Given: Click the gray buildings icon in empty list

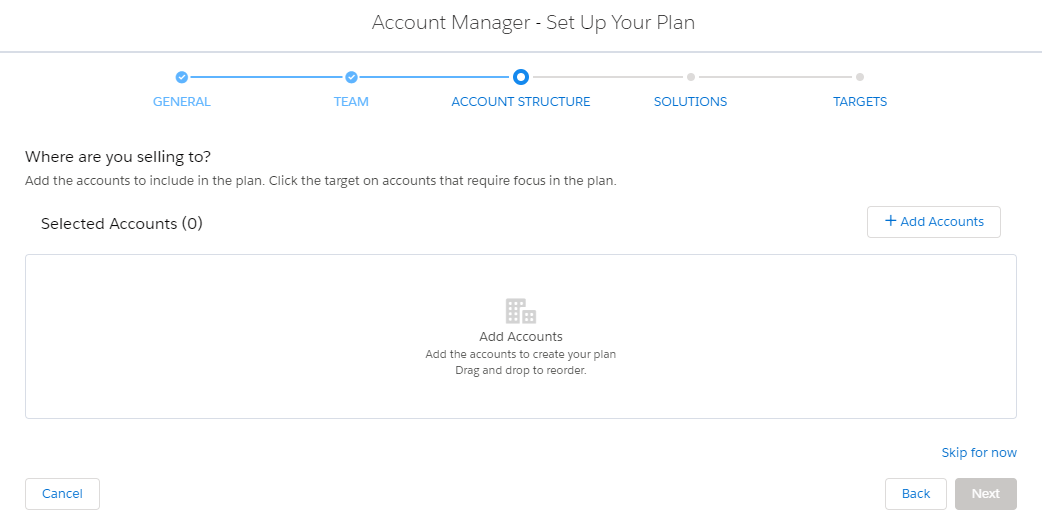Looking at the screenshot, I should click(x=521, y=311).
